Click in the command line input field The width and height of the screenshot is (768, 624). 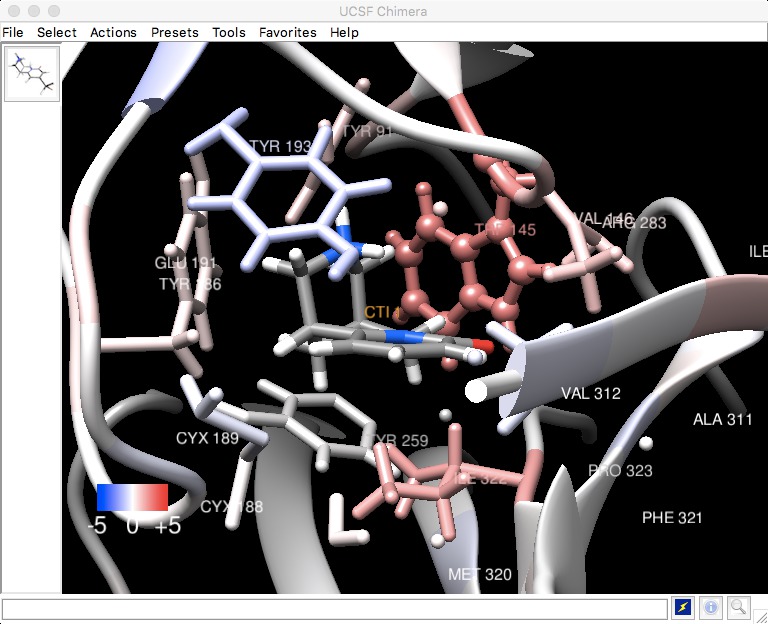(x=335, y=609)
